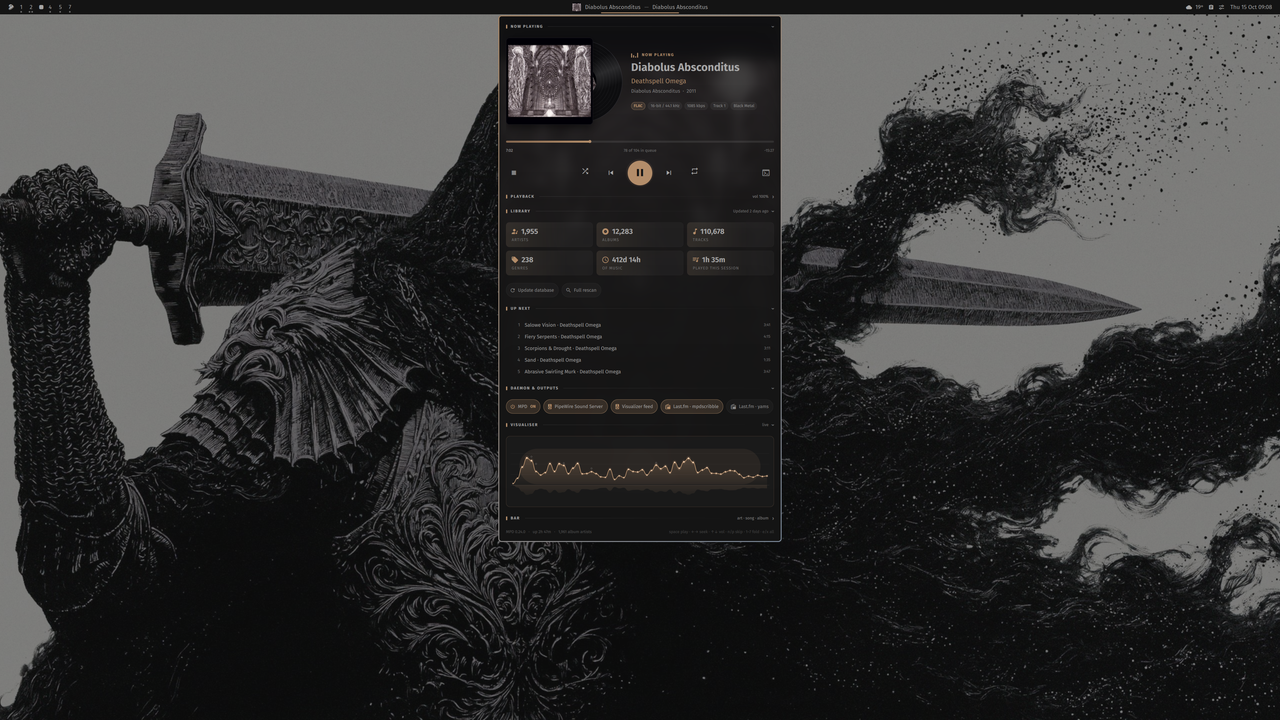Toggle the Last.fm mpdscribble chip

tap(691, 406)
